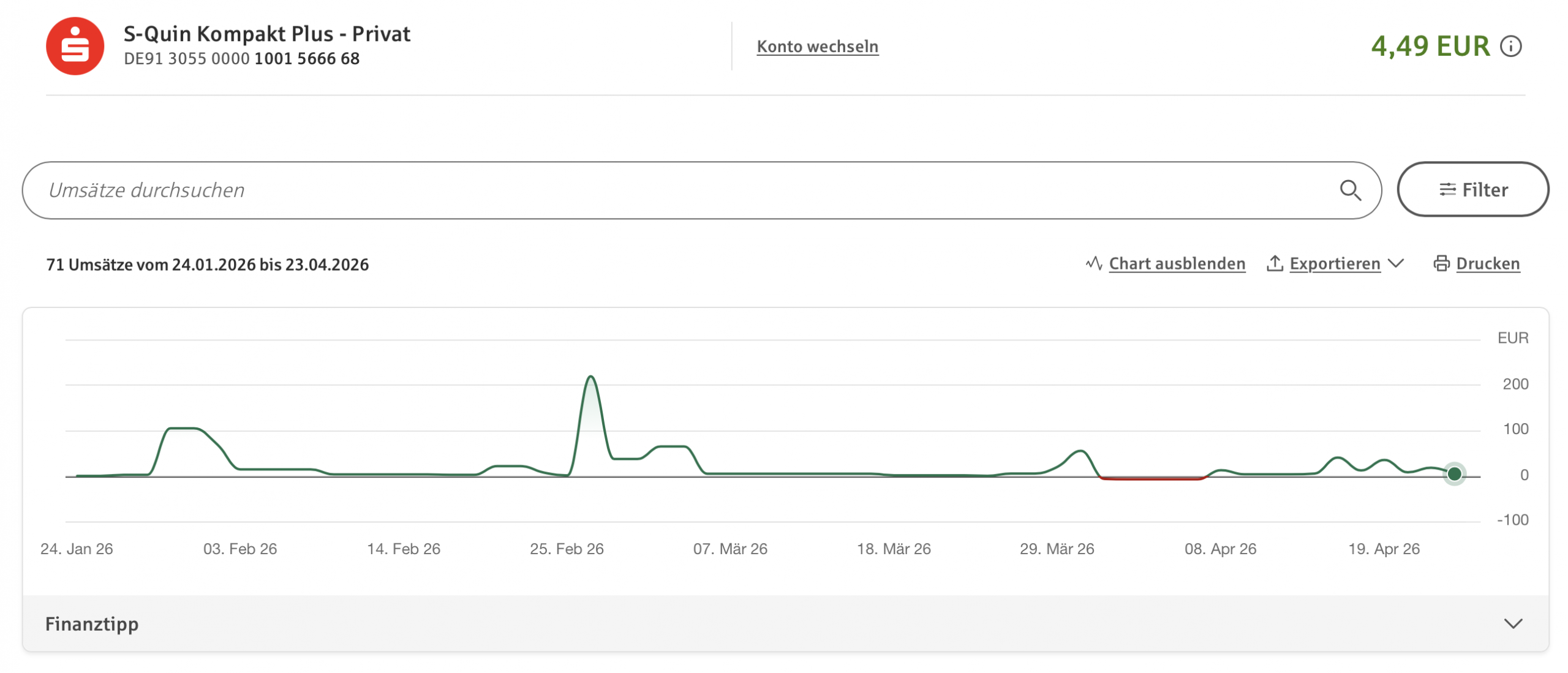
Task: Click the Finanztipp section label
Action: pos(92,623)
